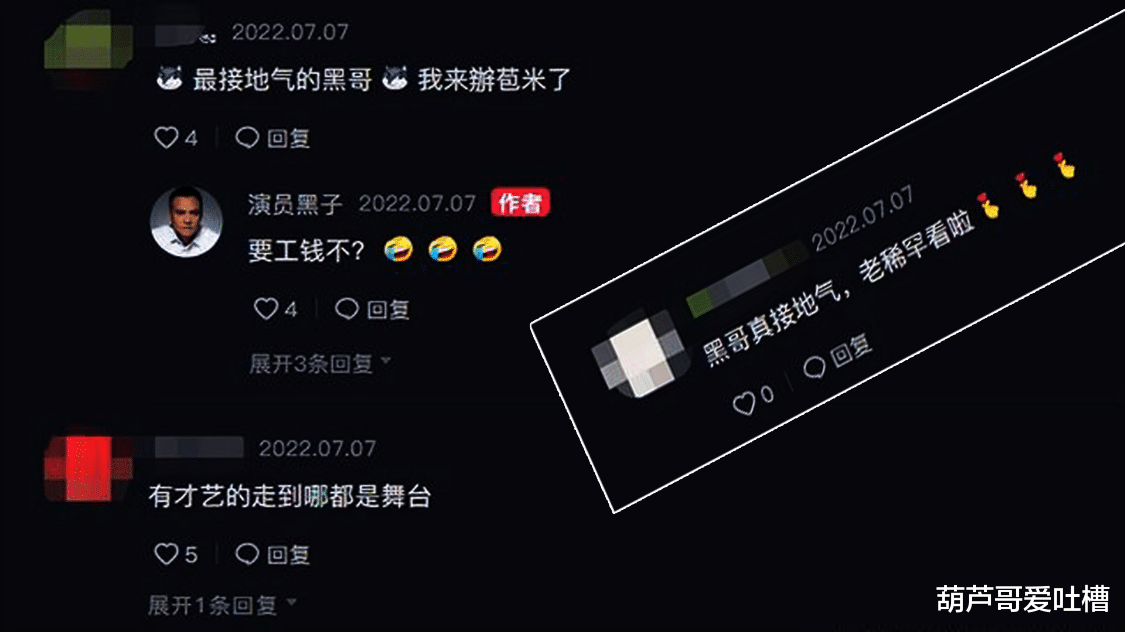
Task: Like the 有才艺的走到哪都是舞台 comment
Action: pyautogui.click(x=166, y=554)
